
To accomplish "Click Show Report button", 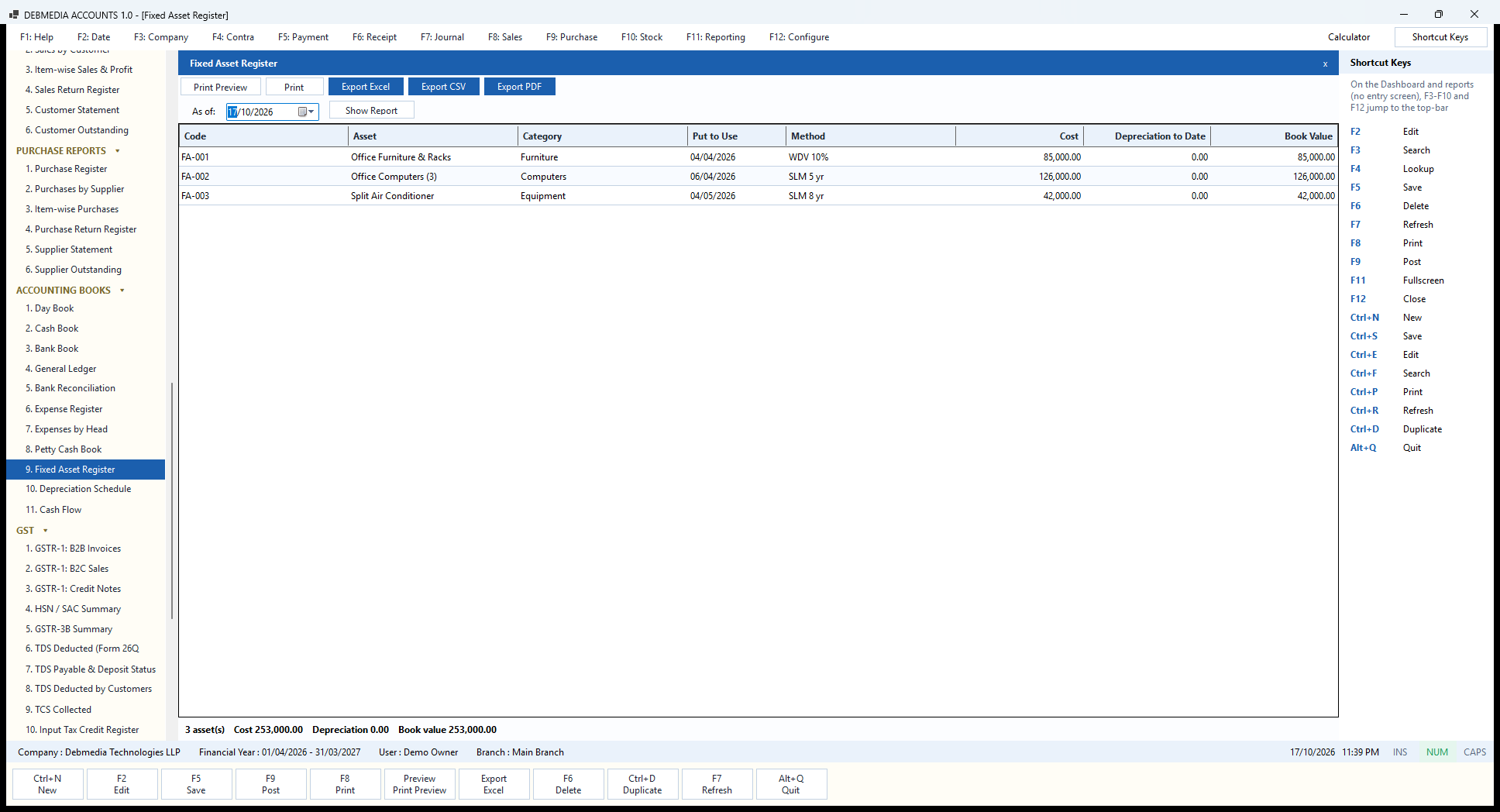I will (x=372, y=110).
